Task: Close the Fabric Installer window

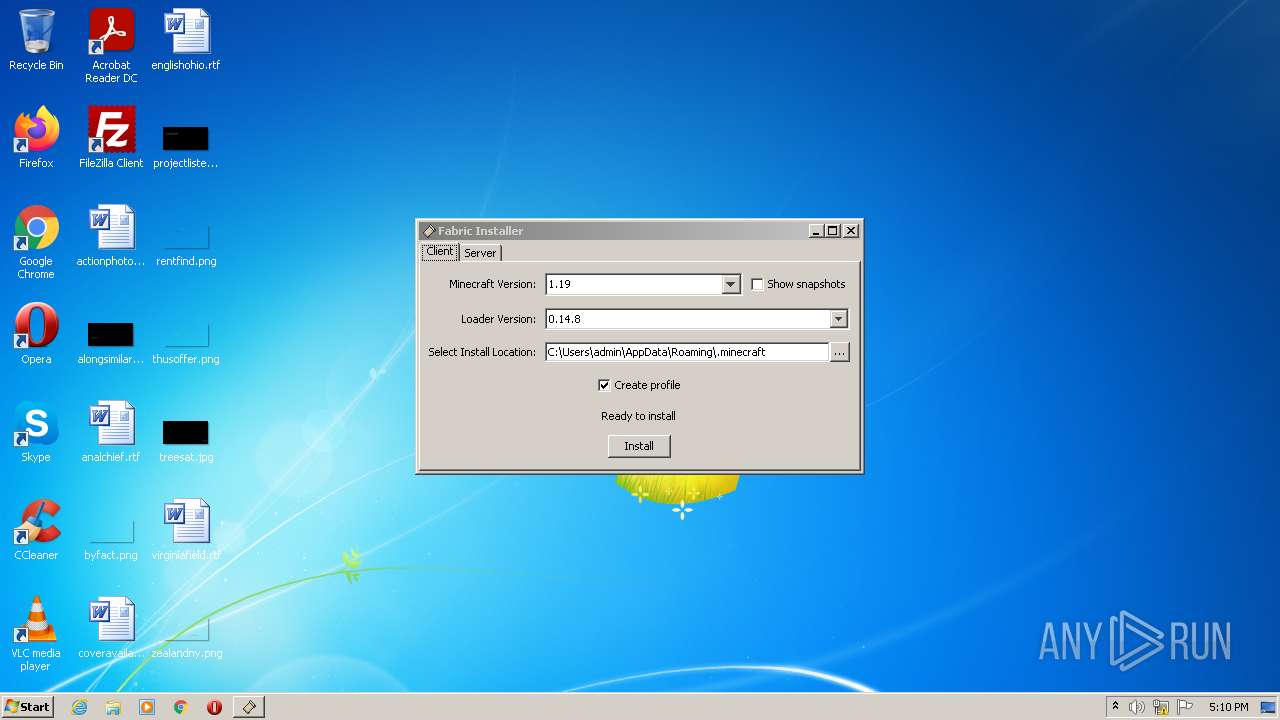Action: (x=851, y=231)
